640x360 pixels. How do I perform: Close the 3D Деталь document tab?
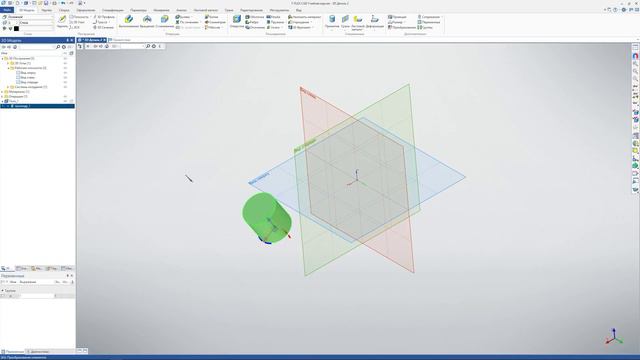[104, 40]
